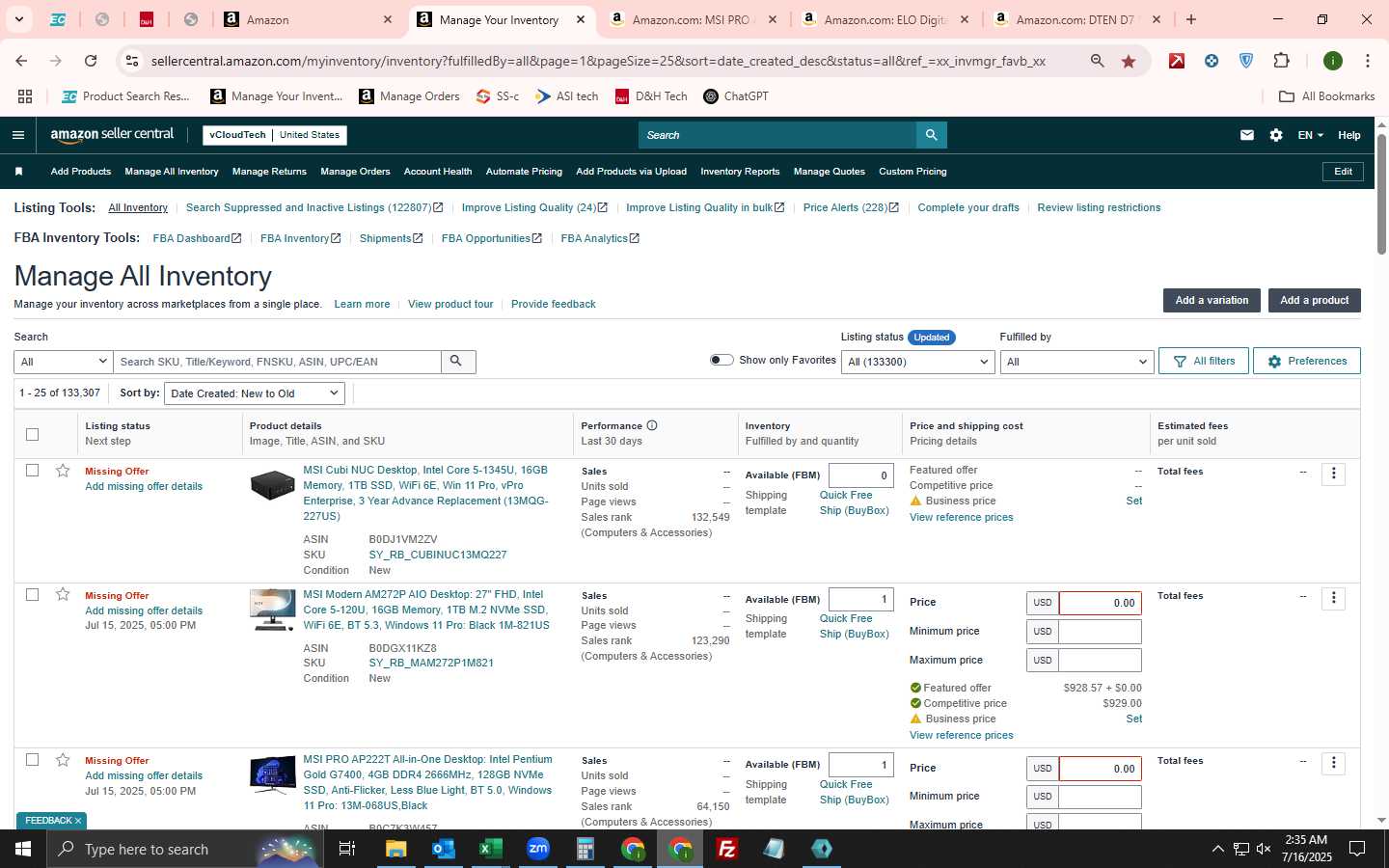The image size is (1389, 868).
Task: Open actions menu for MSI Modern AM272P row
Action: (x=1333, y=598)
